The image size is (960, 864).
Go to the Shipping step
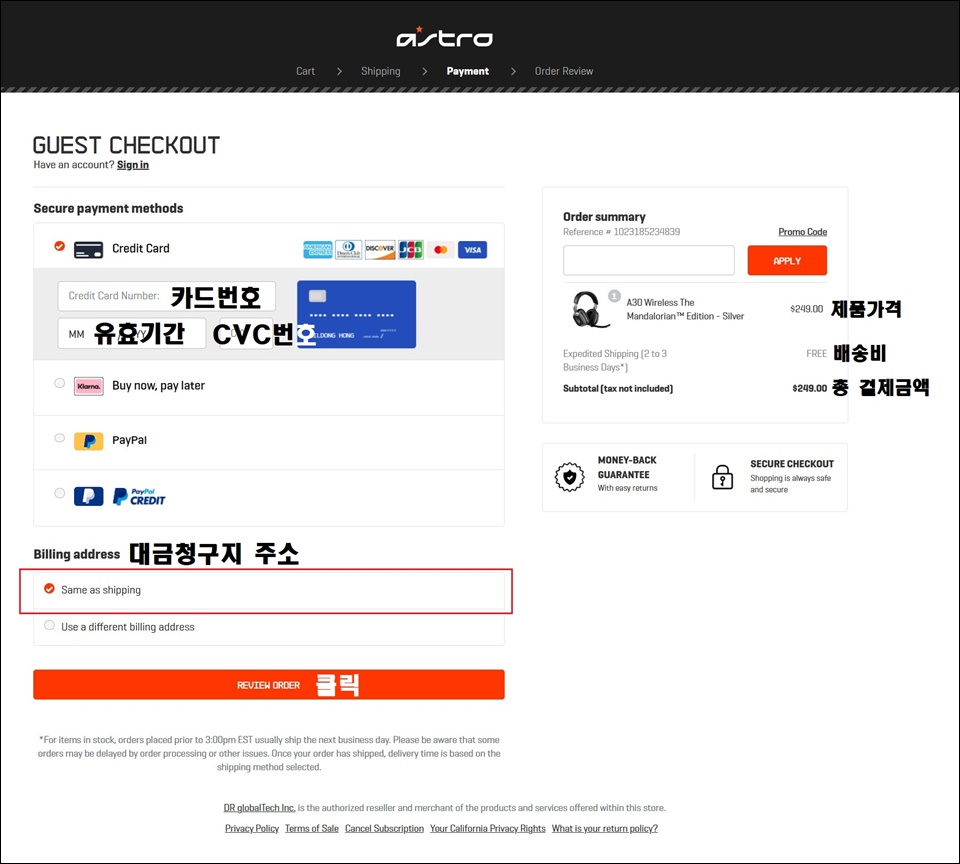(381, 71)
